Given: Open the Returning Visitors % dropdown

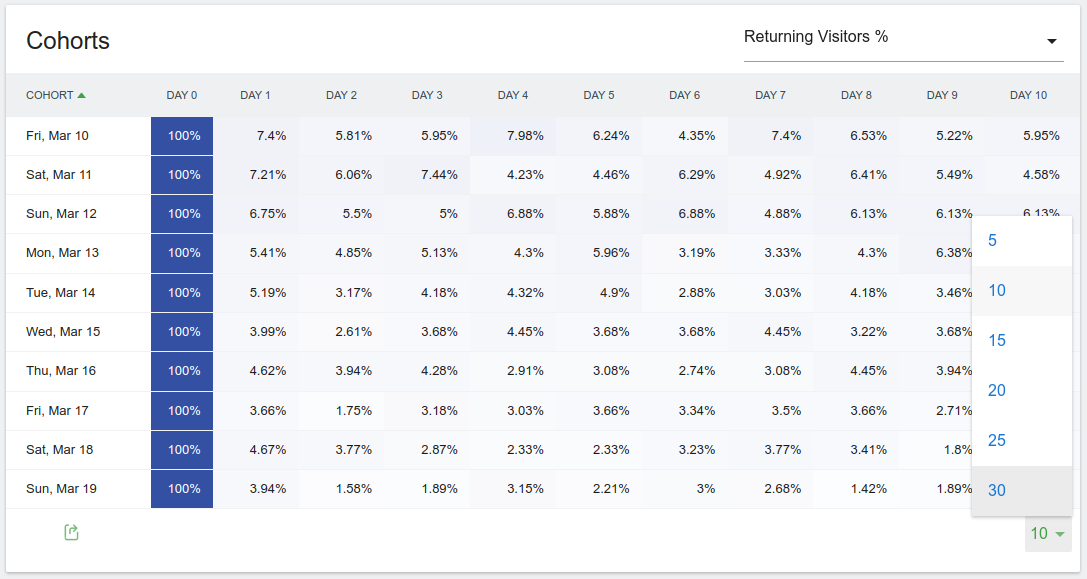Looking at the screenshot, I should click(x=900, y=38).
